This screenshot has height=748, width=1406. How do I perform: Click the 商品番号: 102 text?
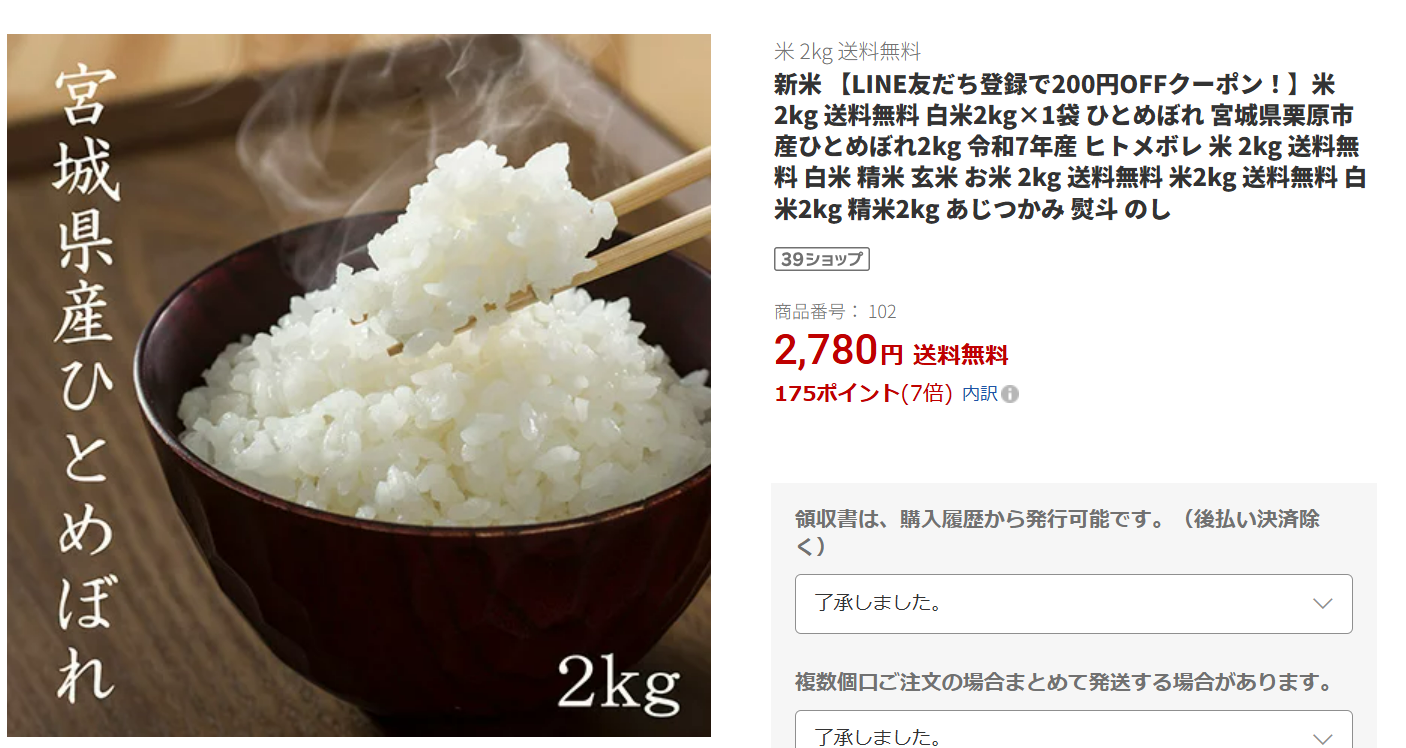(835, 312)
